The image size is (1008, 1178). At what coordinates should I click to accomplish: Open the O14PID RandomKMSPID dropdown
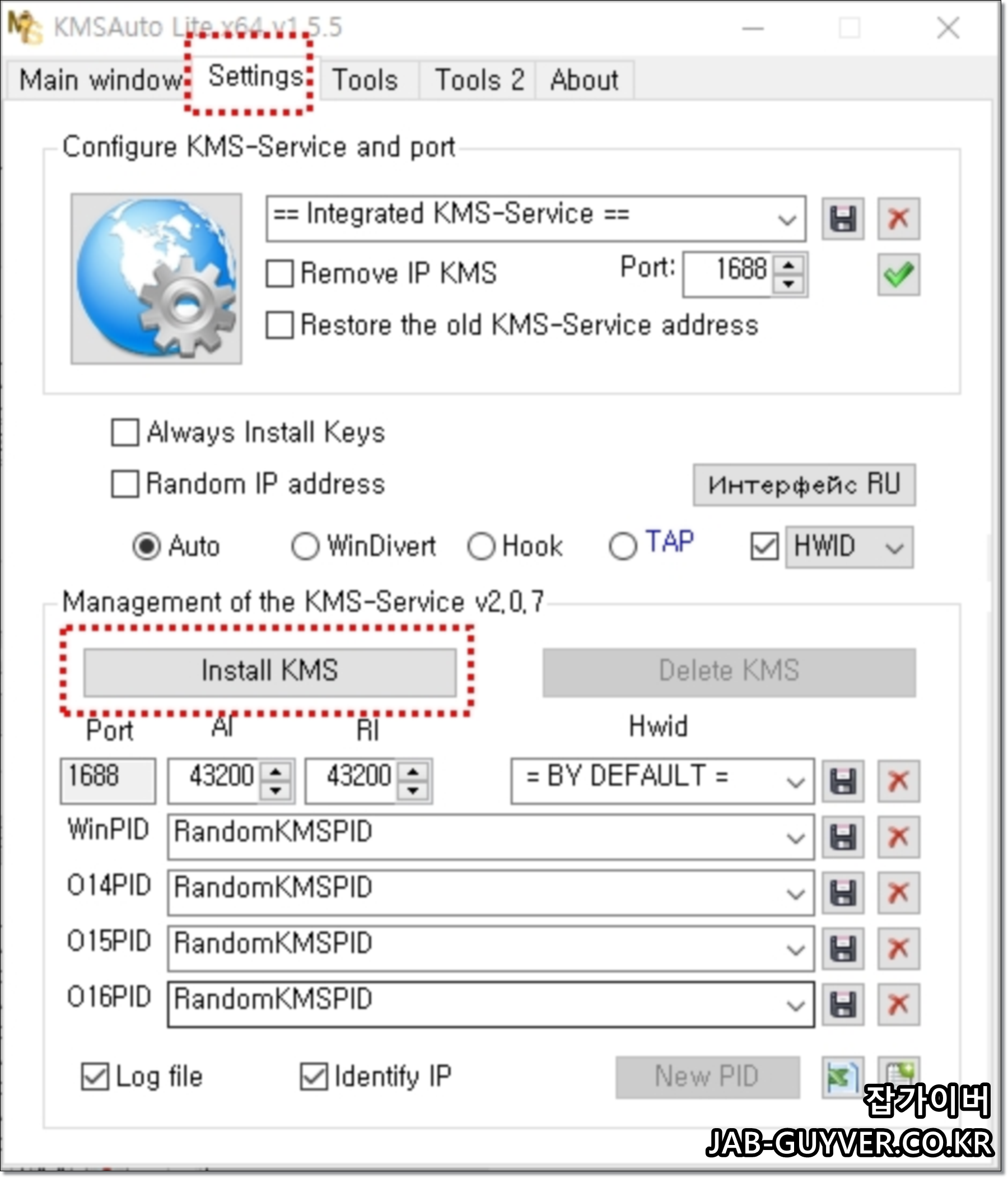pos(795,893)
